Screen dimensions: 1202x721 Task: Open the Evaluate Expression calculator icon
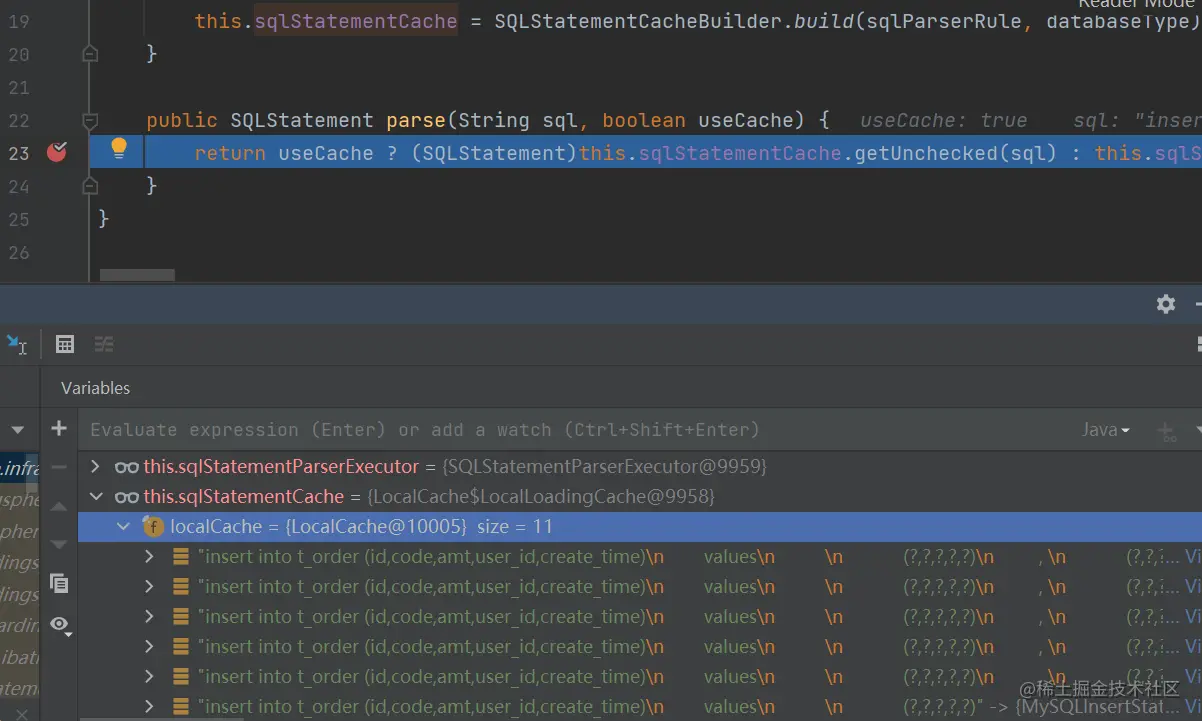65,344
